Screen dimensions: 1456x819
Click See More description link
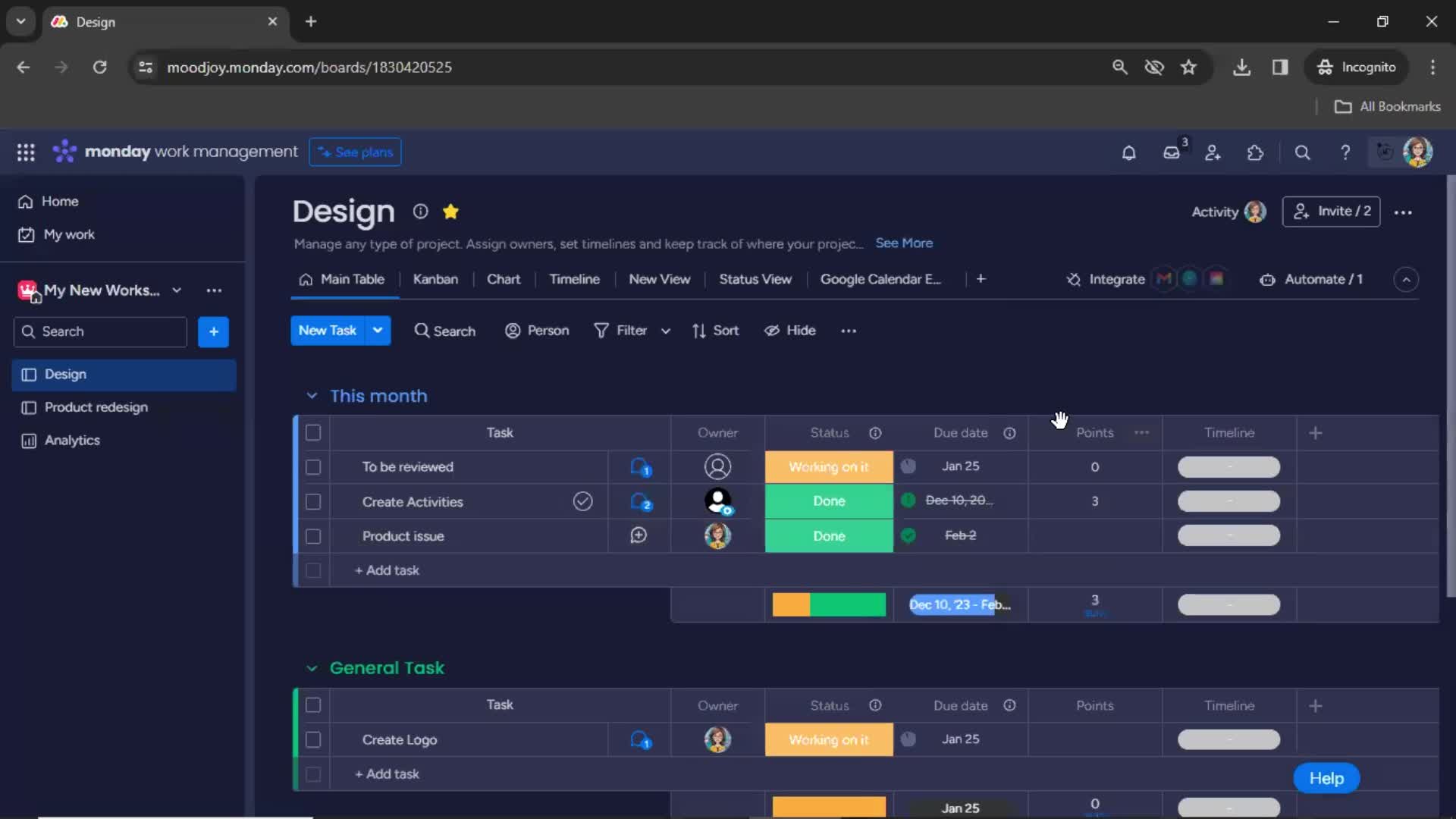905,242
